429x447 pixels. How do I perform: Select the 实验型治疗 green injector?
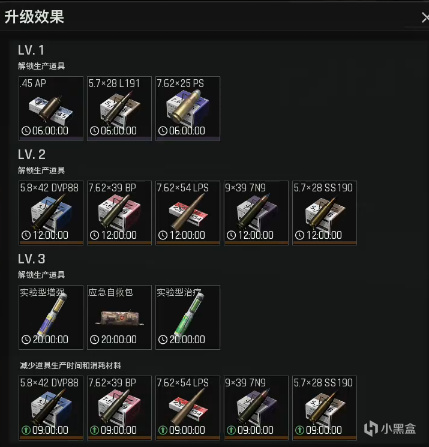tap(188, 317)
